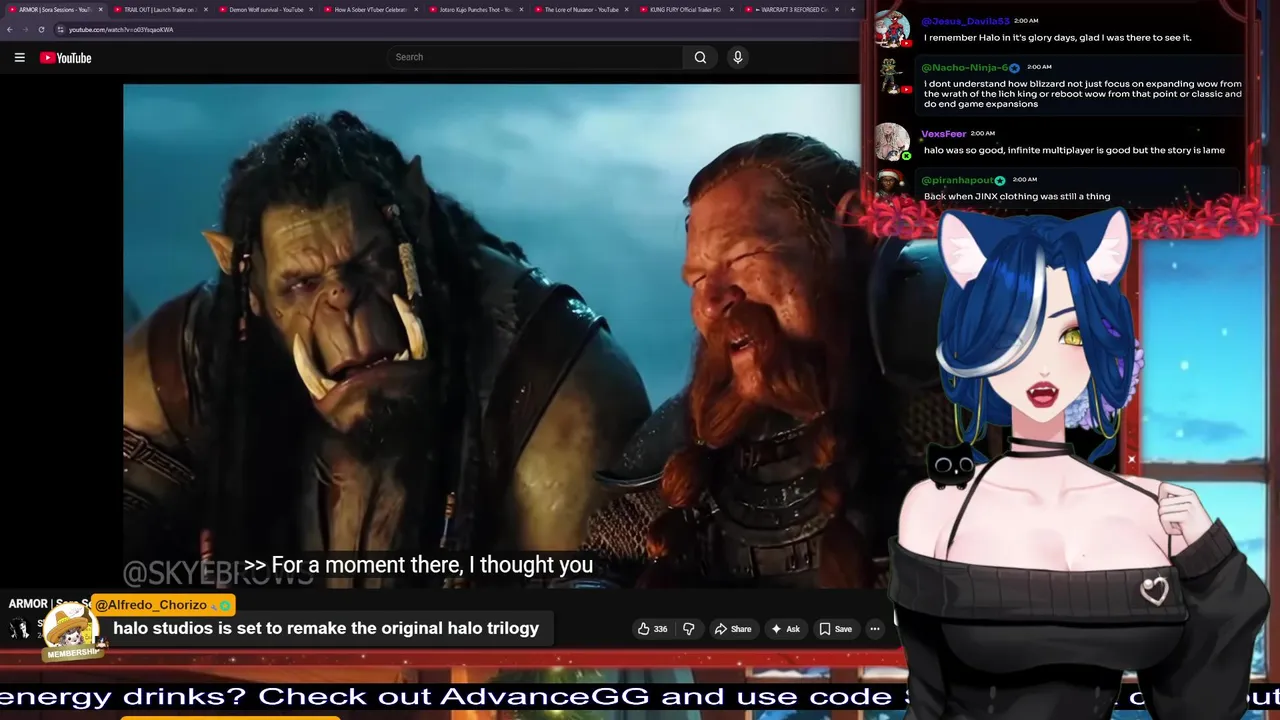The image size is (1280, 720).
Task: Focus the YouTube search field
Action: click(535, 57)
